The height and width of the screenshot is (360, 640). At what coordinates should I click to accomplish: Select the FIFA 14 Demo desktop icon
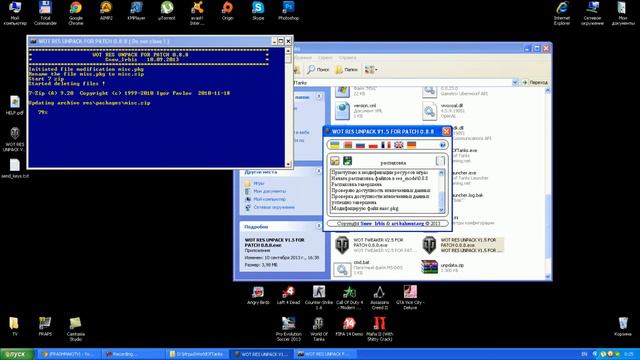click(349, 327)
